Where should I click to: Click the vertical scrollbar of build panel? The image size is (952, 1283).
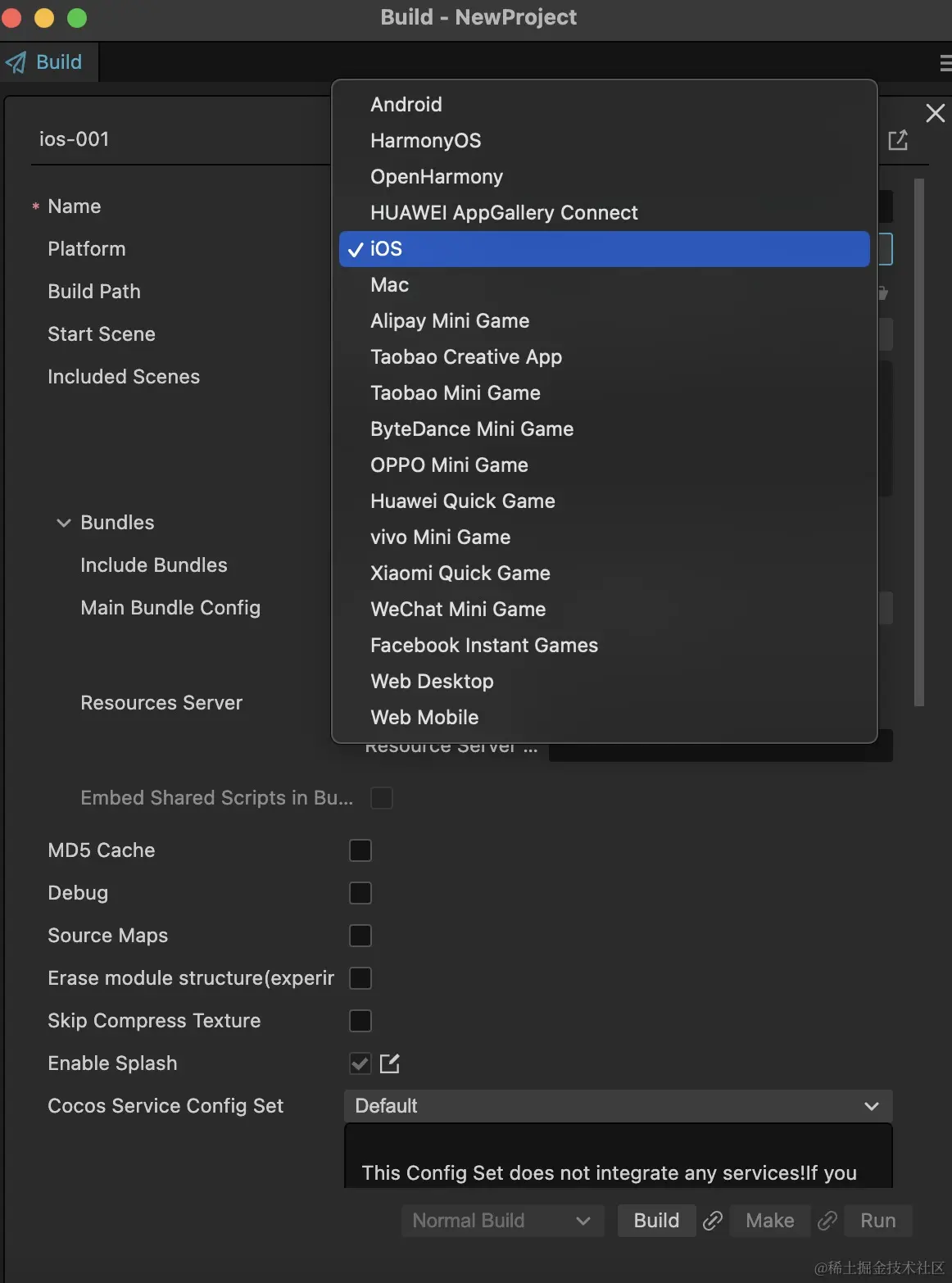coord(919,442)
